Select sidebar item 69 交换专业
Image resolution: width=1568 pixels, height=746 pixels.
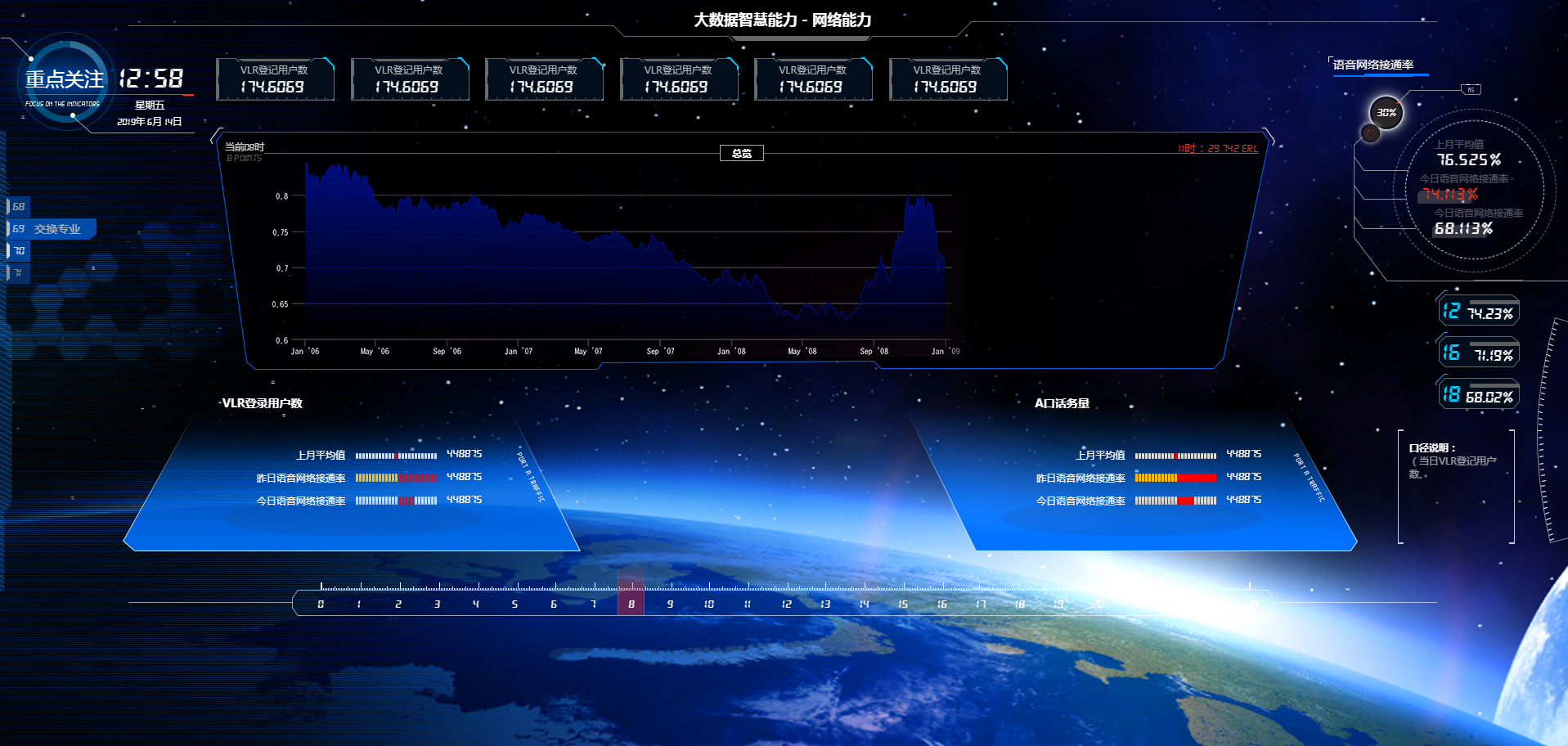pyautogui.click(x=51, y=229)
